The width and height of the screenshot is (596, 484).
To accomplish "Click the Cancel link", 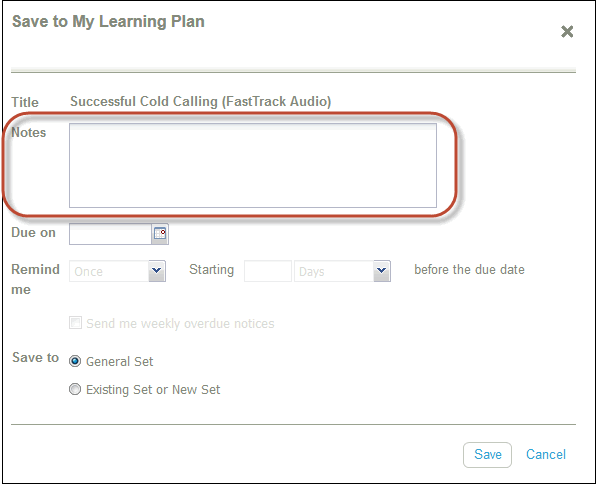I will (546, 454).
